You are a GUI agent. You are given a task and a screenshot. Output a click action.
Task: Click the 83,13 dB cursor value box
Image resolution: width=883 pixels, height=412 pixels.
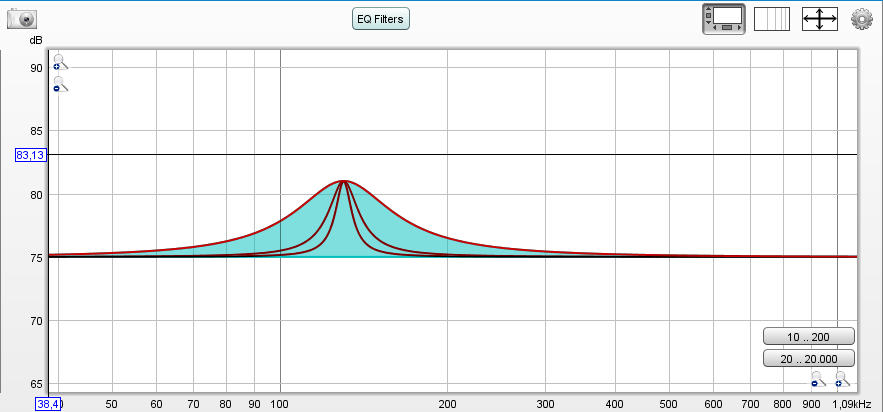(x=30, y=155)
